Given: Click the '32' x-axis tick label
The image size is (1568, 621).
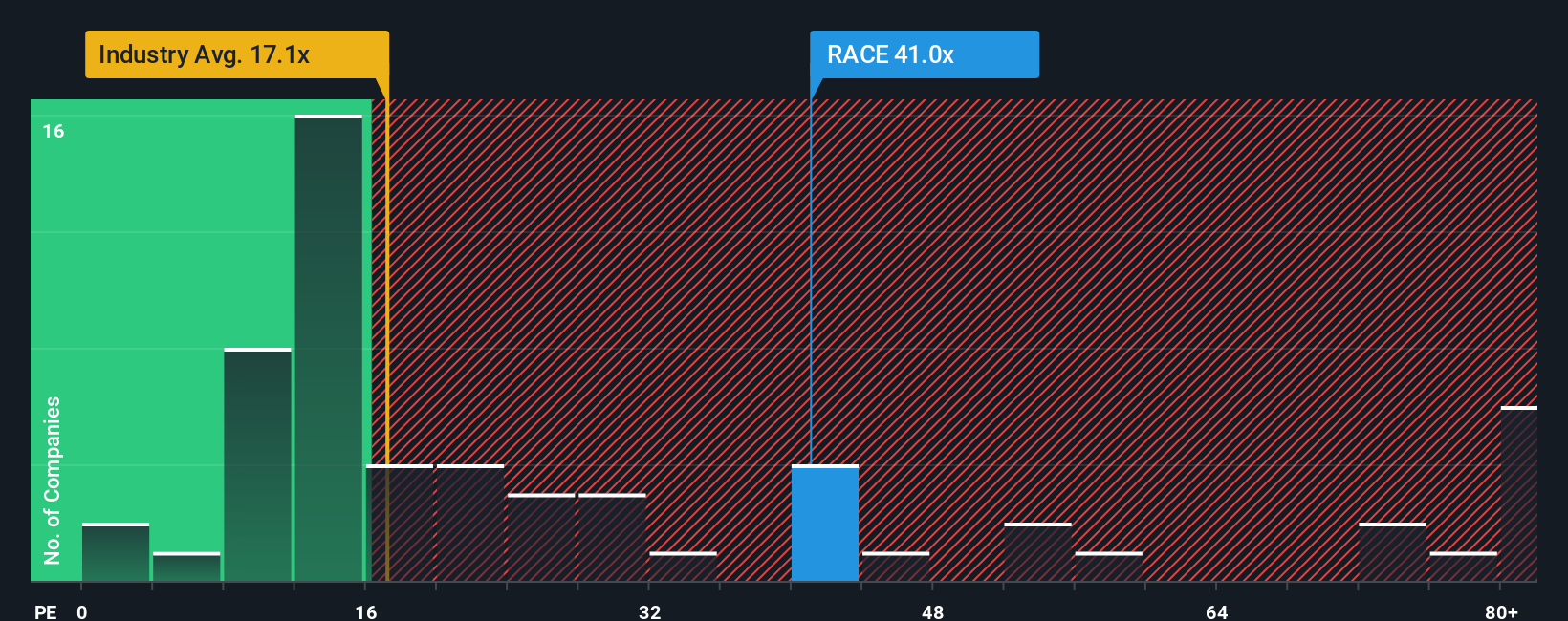Looking at the screenshot, I should pyautogui.click(x=649, y=611).
